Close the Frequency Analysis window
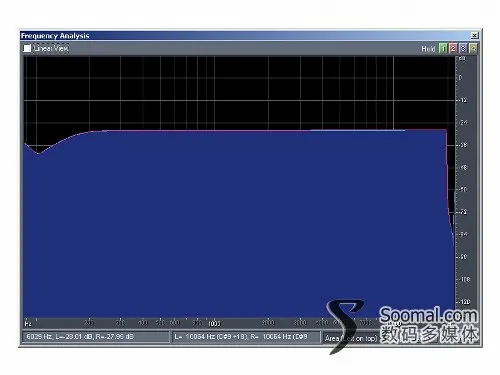This screenshot has width=500, height=375. point(475,35)
